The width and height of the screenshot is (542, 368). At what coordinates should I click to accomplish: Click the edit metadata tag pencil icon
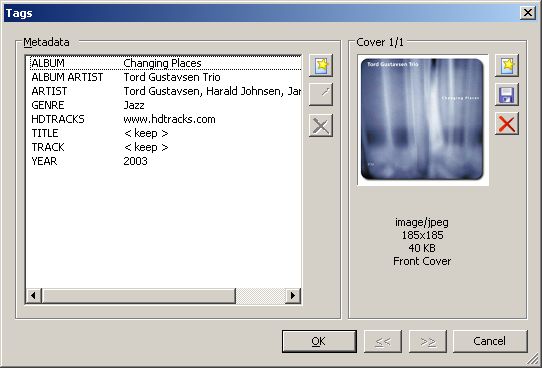[x=321, y=94]
